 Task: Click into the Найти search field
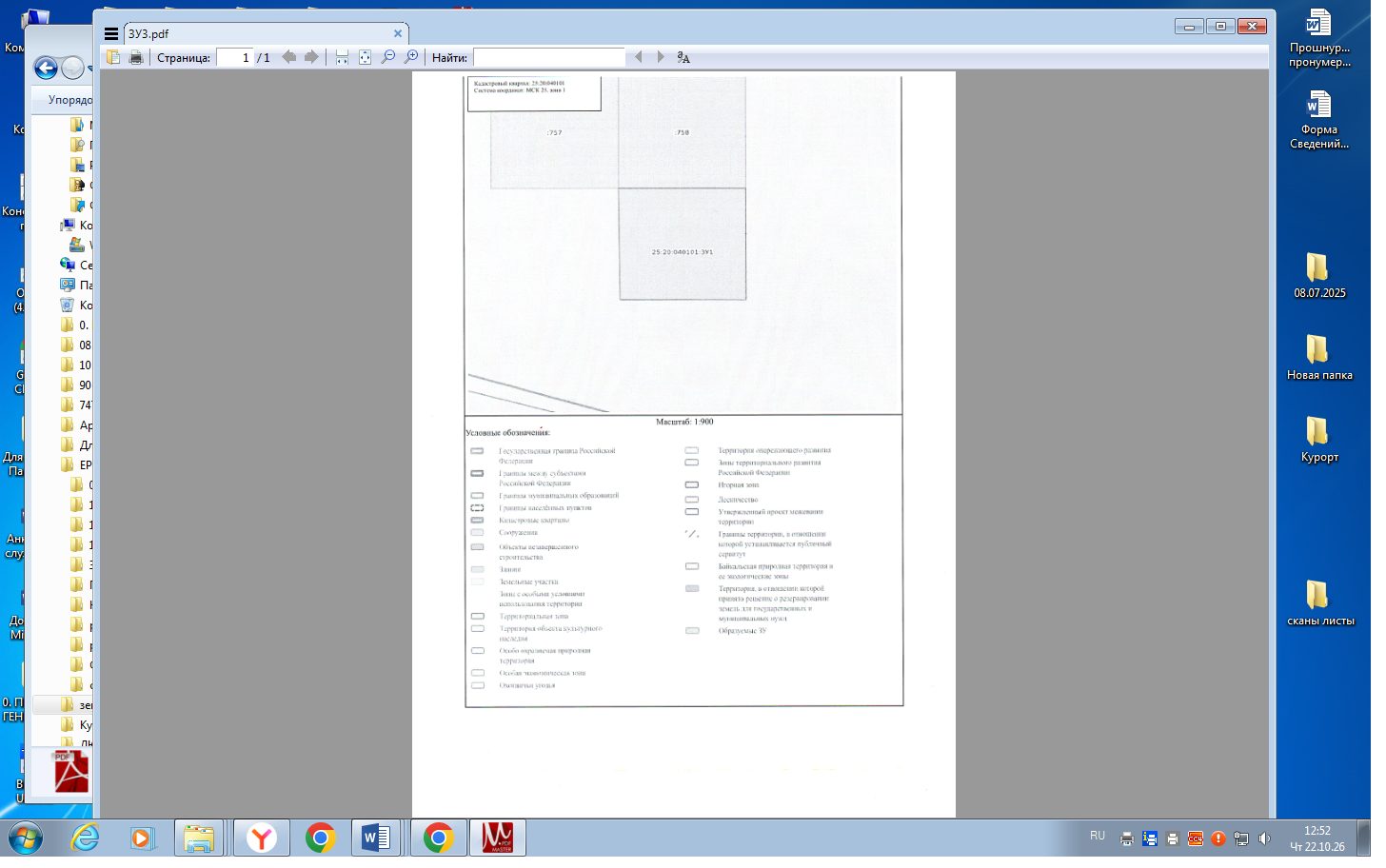[549, 58]
